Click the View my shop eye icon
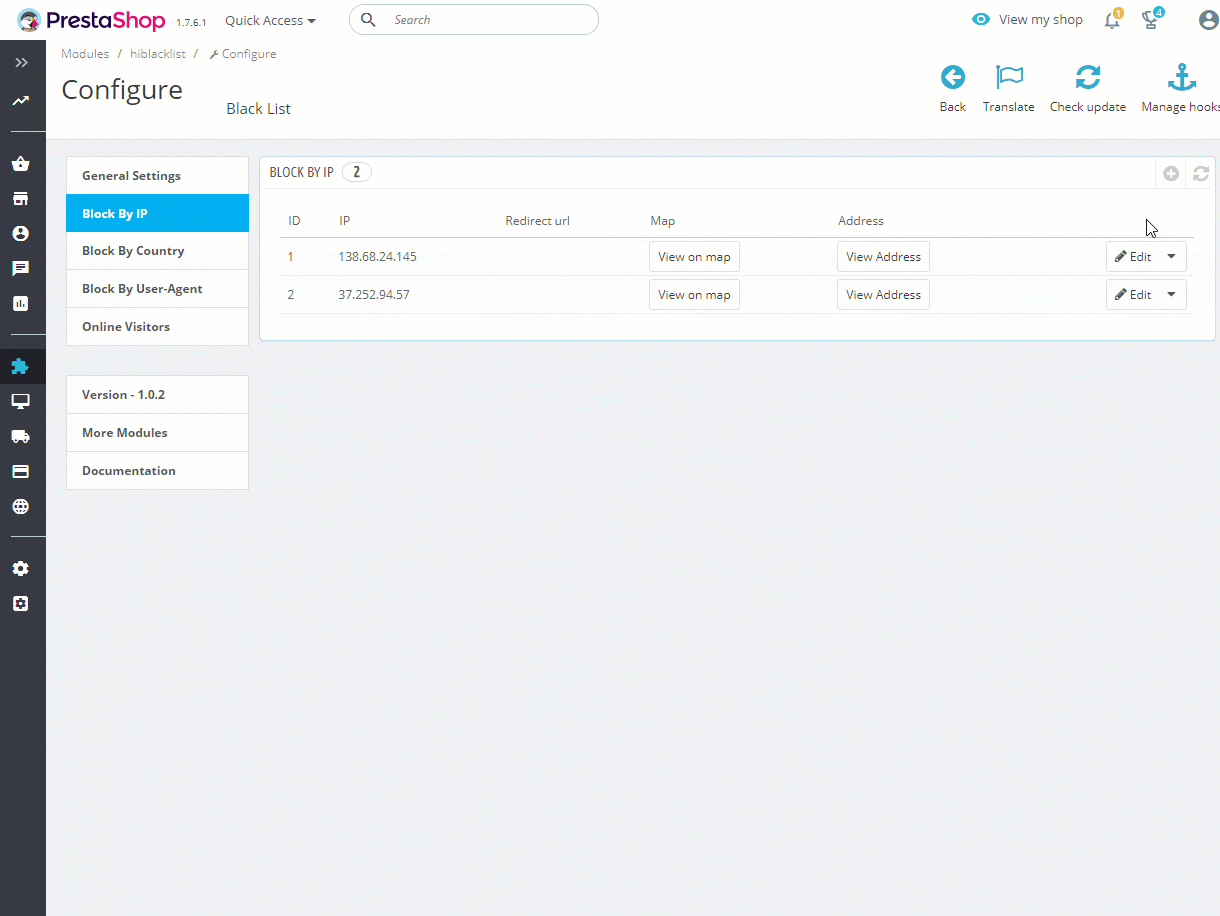This screenshot has width=1220, height=916. pos(981,20)
